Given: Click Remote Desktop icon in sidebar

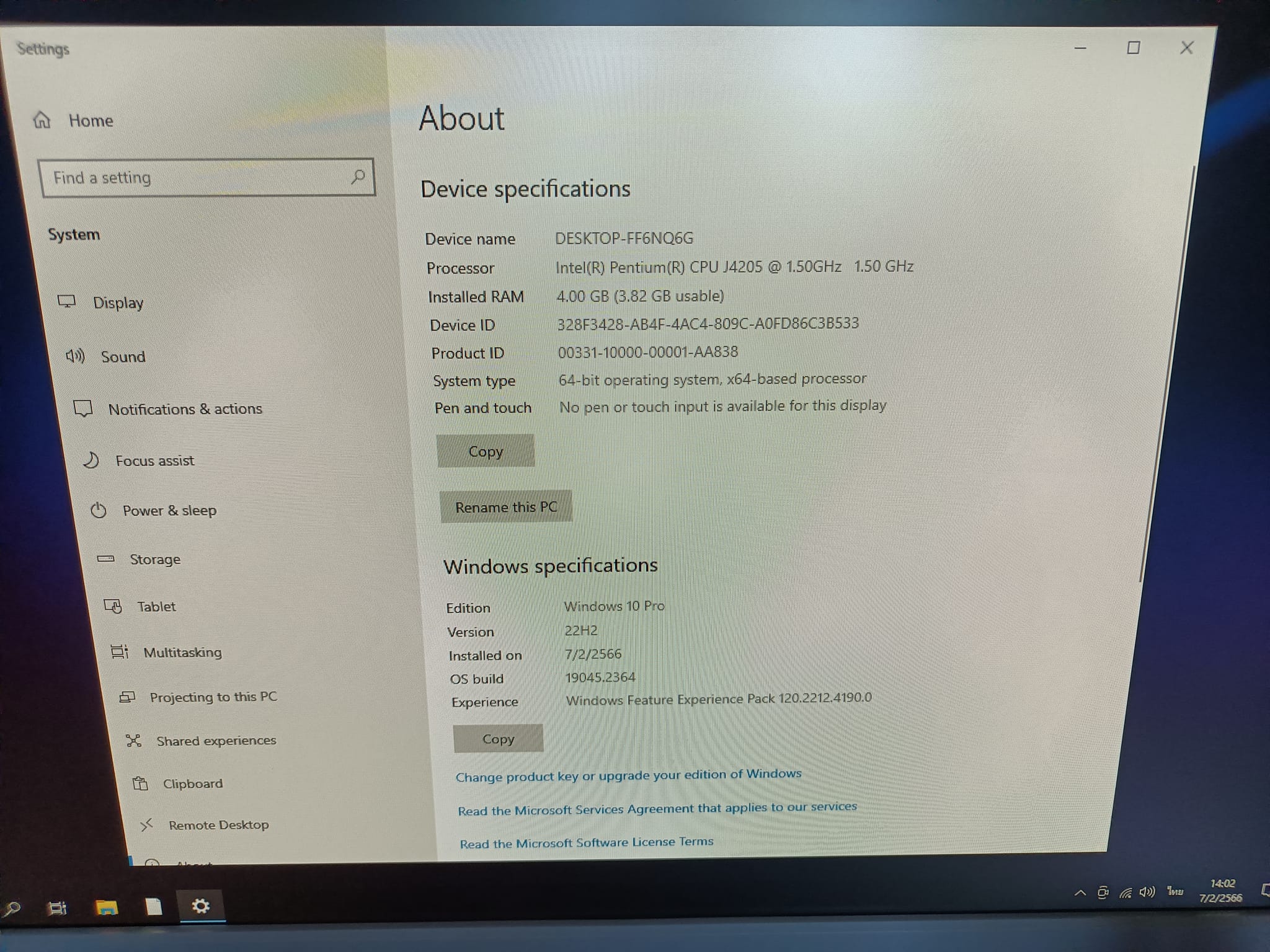Looking at the screenshot, I should tap(147, 825).
